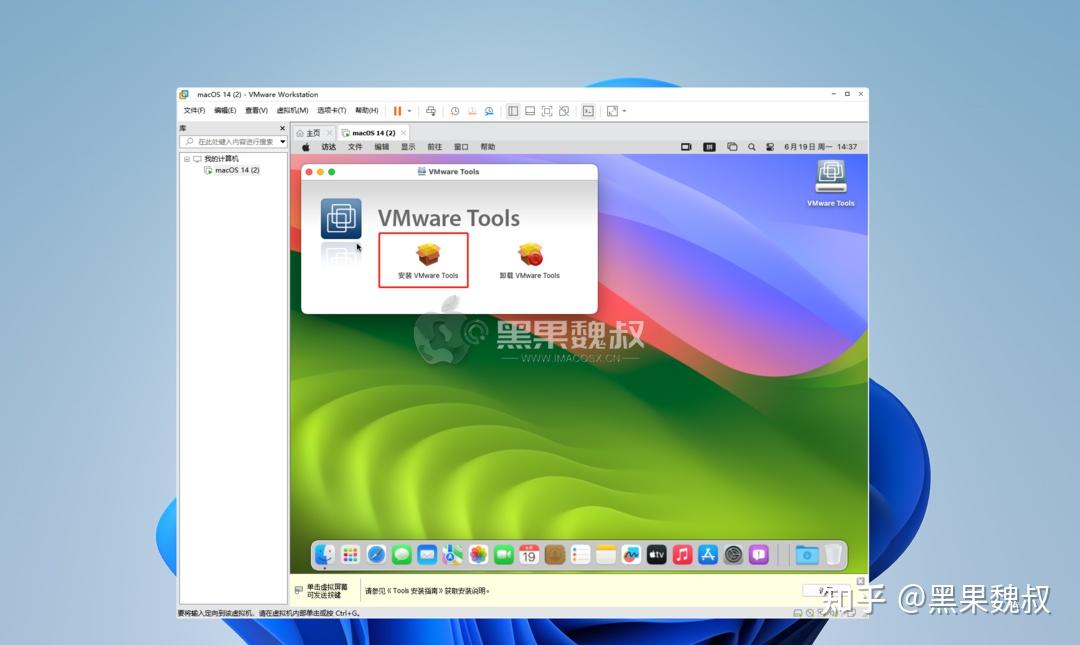
Task: Open the 虚拟机(M) menu
Action: [x=291, y=110]
